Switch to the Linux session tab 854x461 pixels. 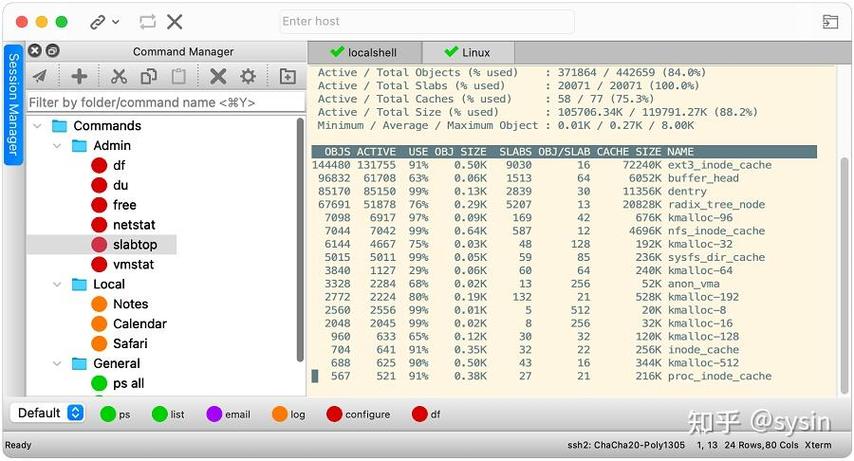pos(468,53)
